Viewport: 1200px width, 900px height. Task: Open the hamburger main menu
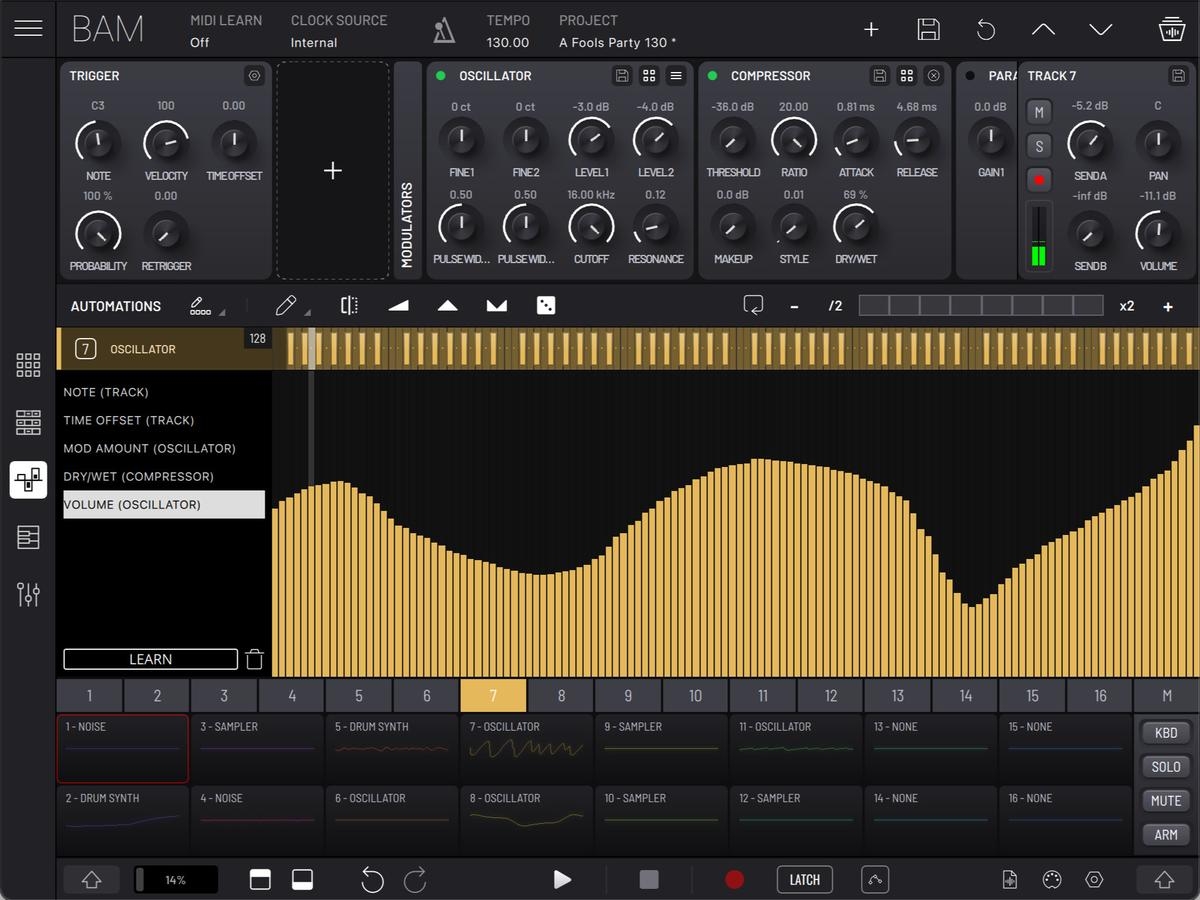(x=28, y=28)
